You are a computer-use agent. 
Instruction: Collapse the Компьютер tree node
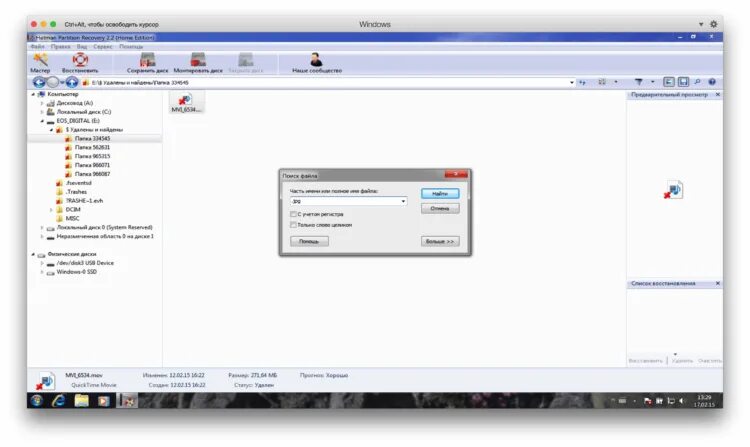pos(33,94)
